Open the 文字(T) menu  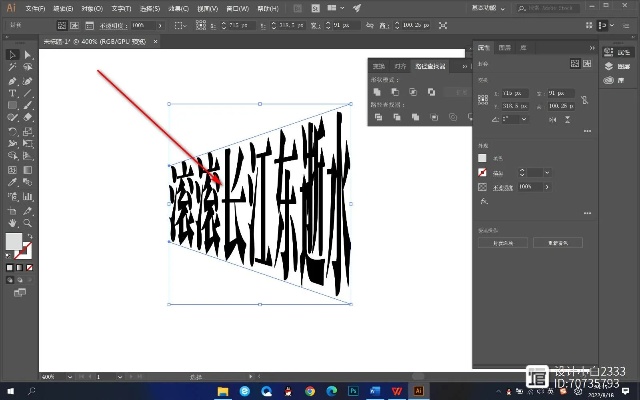click(121, 9)
